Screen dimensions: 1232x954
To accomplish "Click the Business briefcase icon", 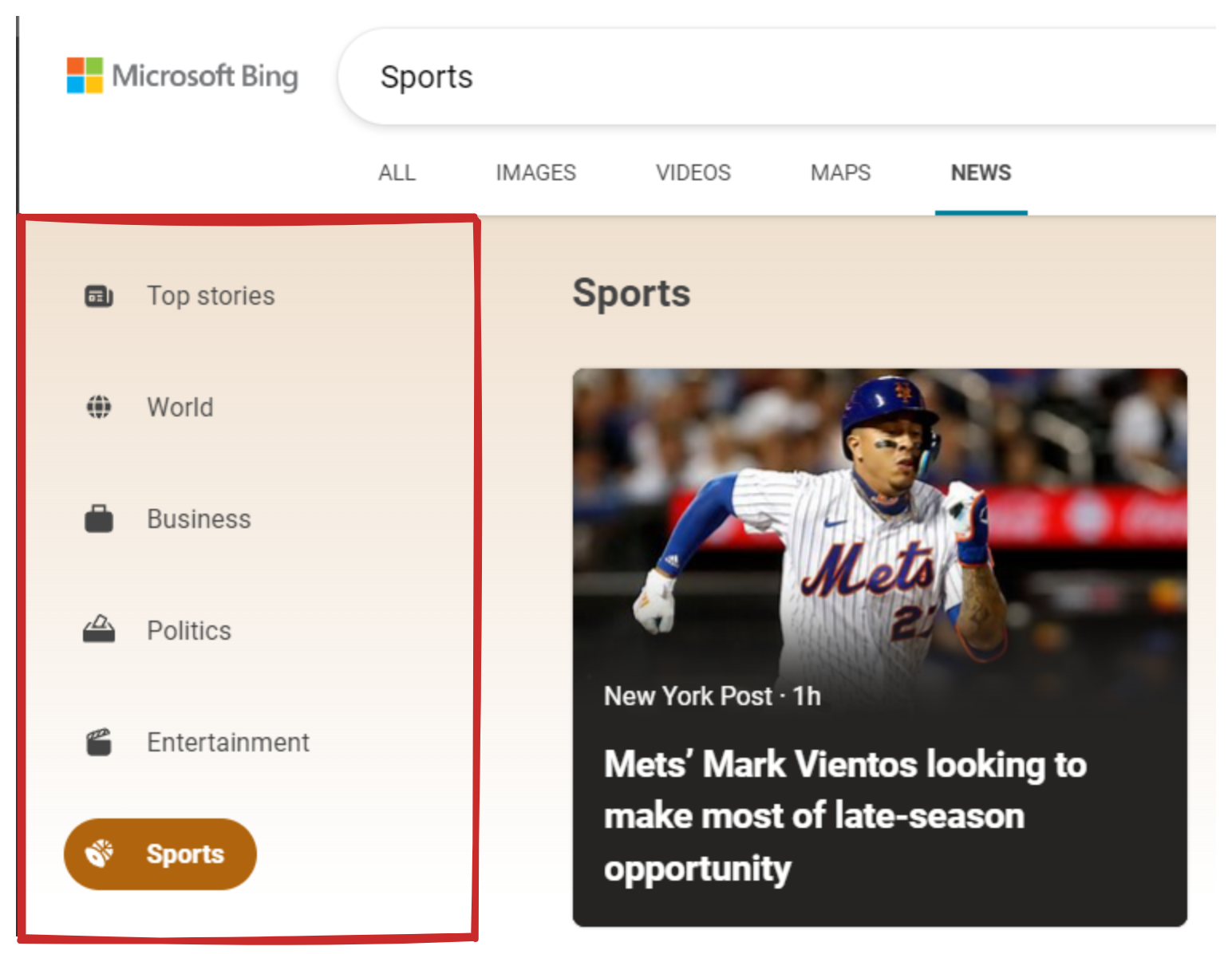I will [99, 518].
